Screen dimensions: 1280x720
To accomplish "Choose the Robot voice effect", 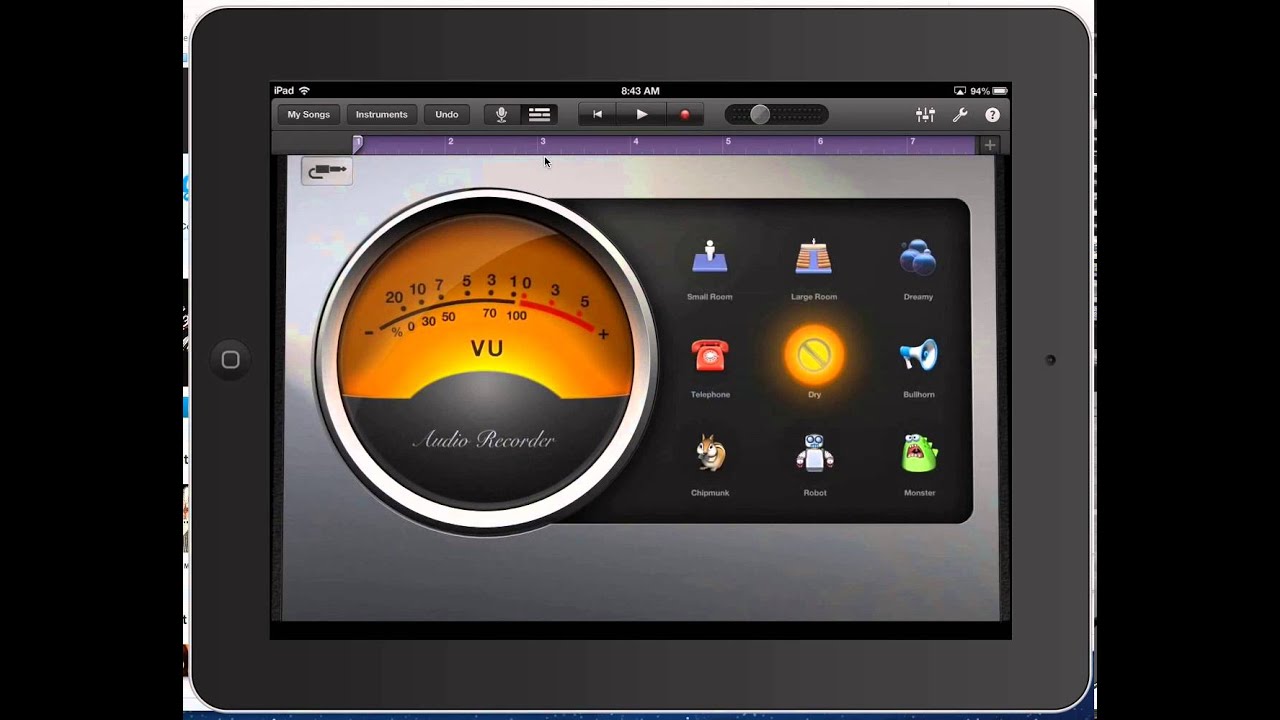I will coord(815,453).
